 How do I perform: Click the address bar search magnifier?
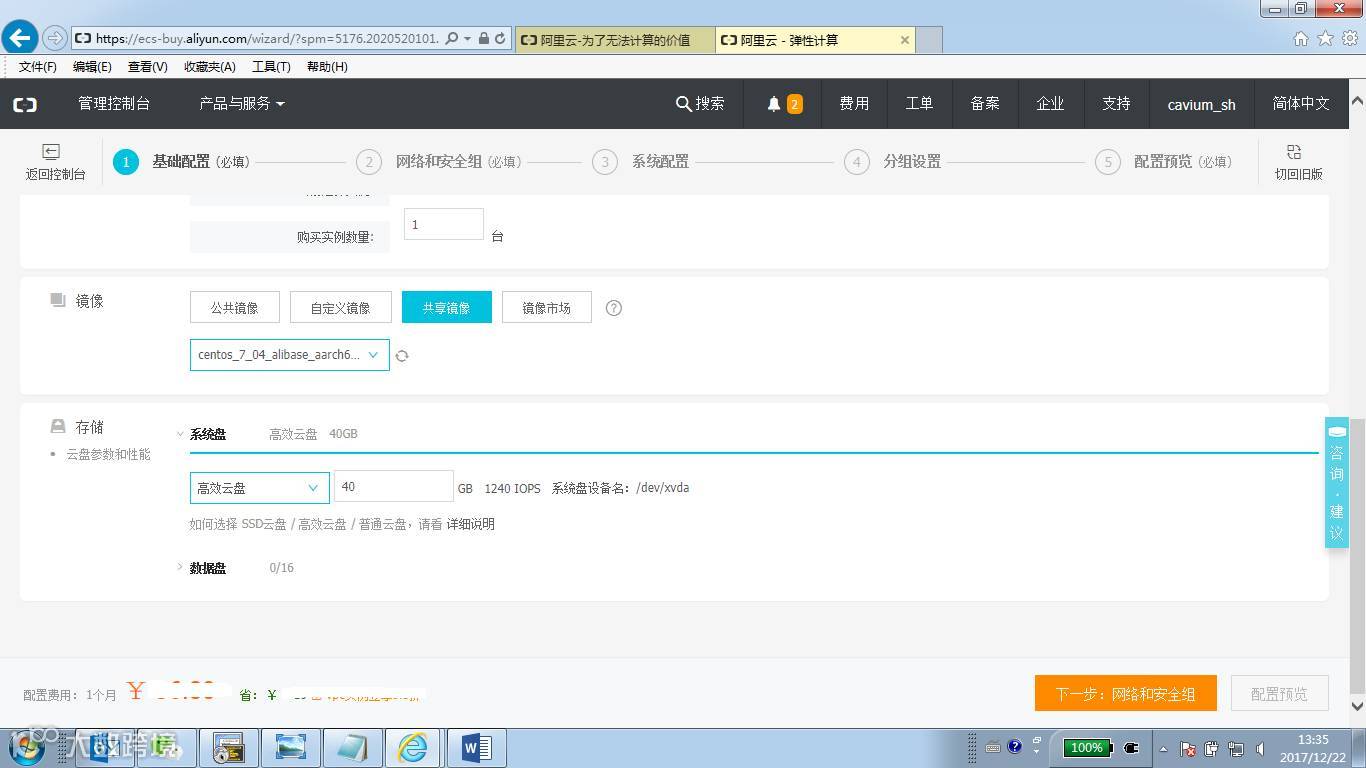(x=452, y=38)
